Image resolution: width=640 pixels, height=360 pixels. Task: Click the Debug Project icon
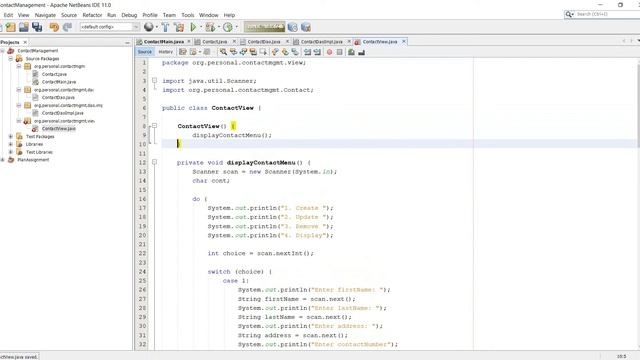210,27
